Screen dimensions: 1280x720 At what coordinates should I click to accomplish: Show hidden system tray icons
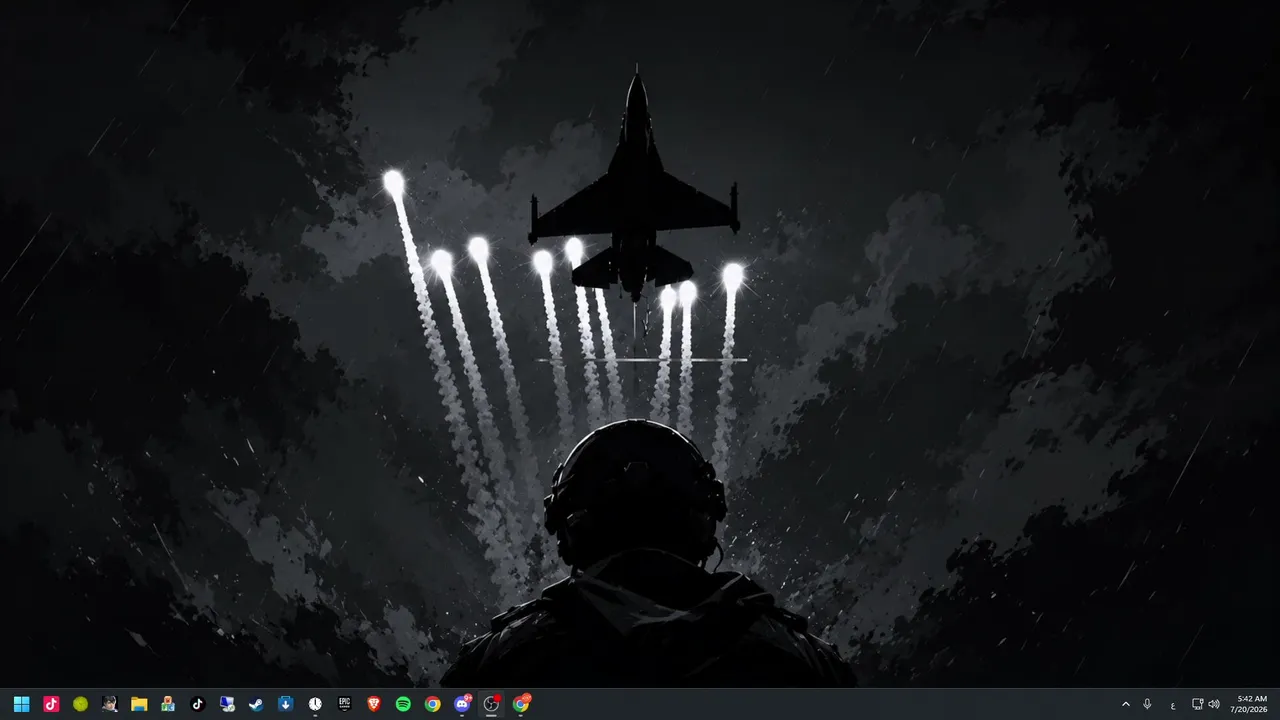1126,704
